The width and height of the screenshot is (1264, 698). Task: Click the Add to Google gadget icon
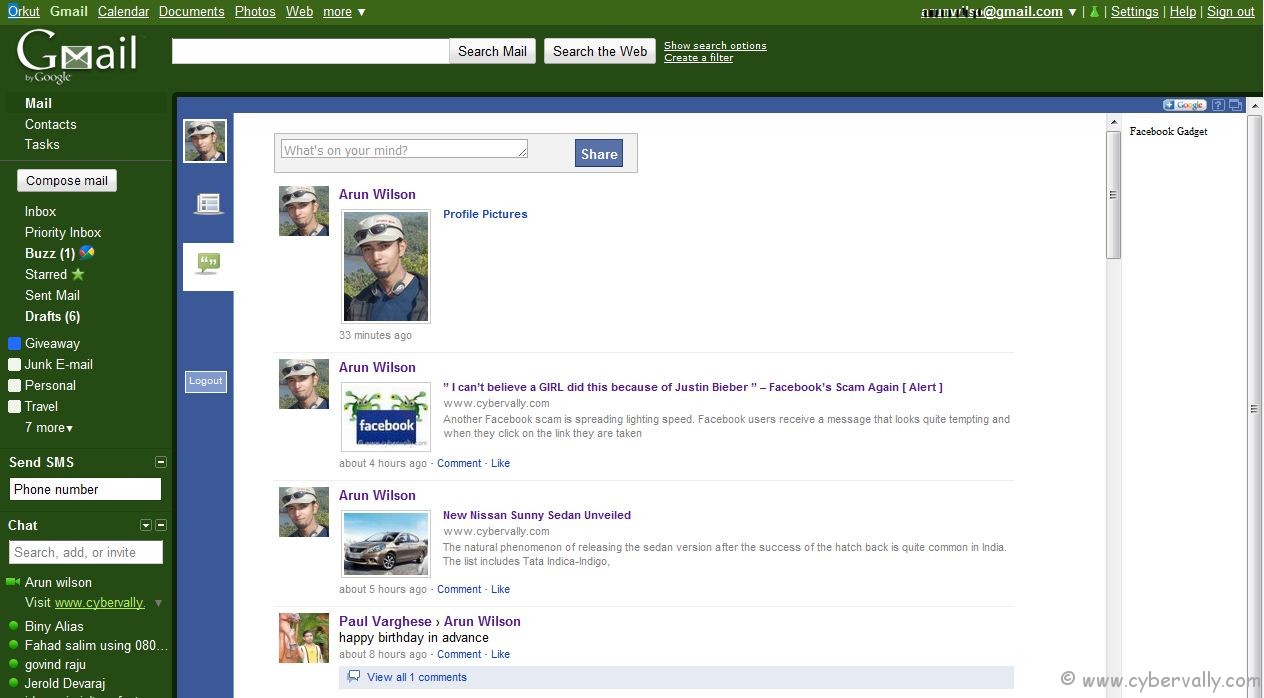click(1184, 105)
